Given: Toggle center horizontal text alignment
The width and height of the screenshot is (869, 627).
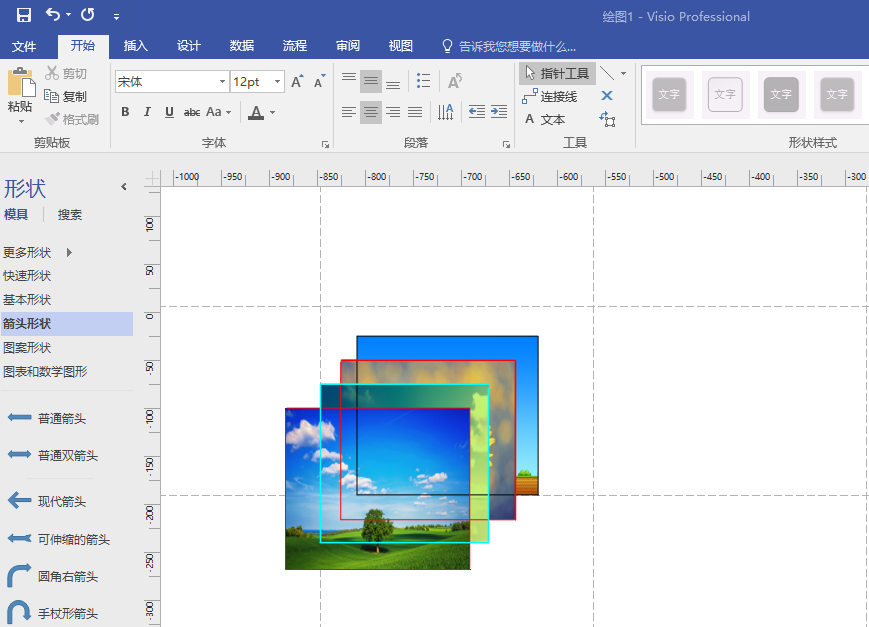Looking at the screenshot, I should (x=371, y=113).
